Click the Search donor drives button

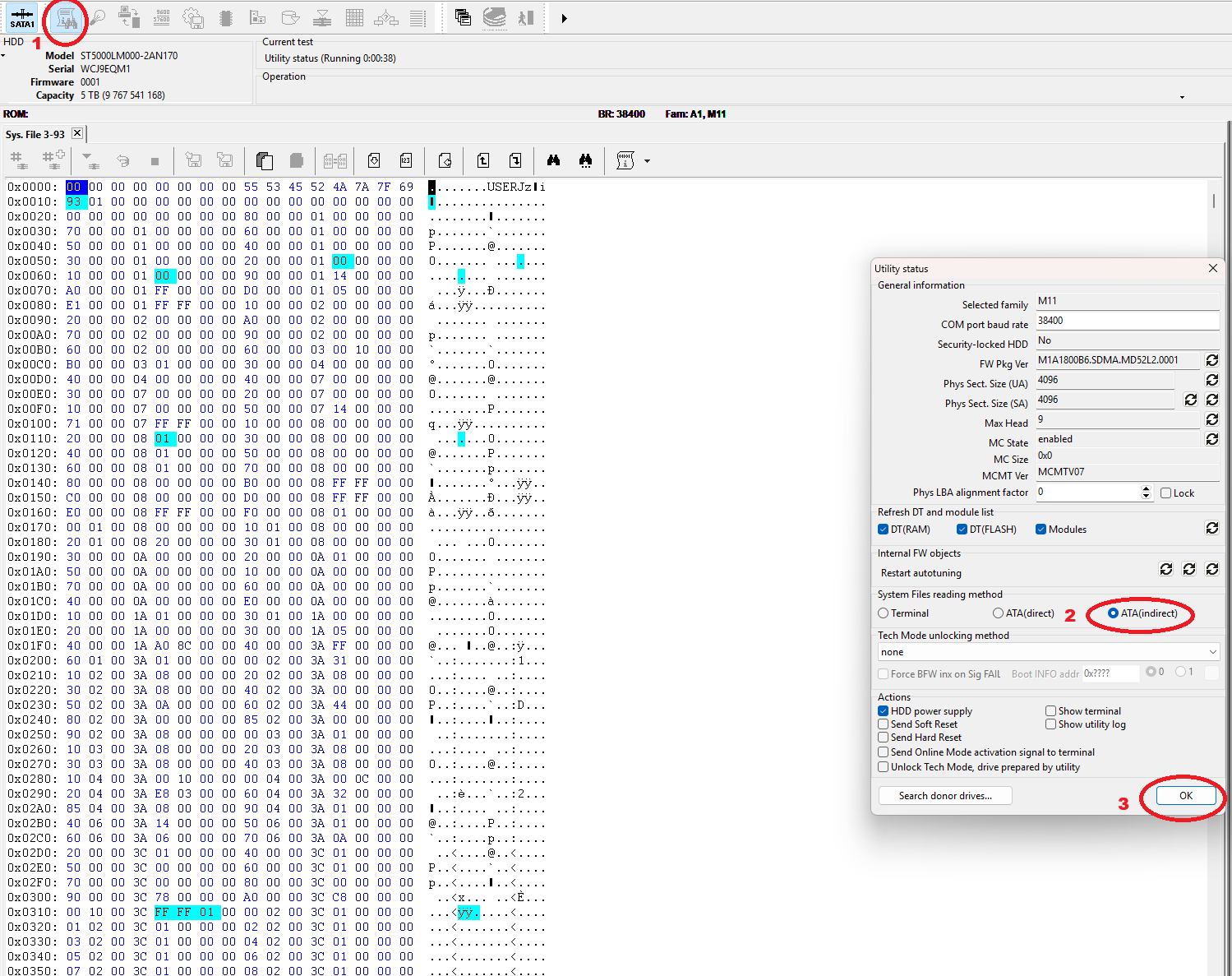pos(944,796)
